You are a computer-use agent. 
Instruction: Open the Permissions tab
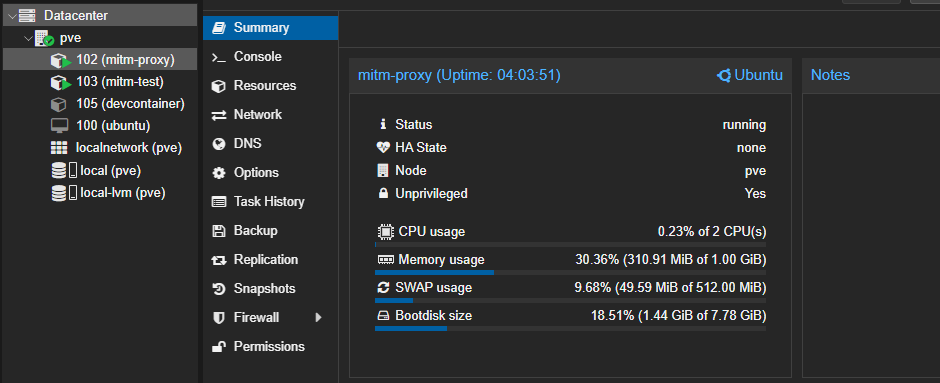point(270,346)
